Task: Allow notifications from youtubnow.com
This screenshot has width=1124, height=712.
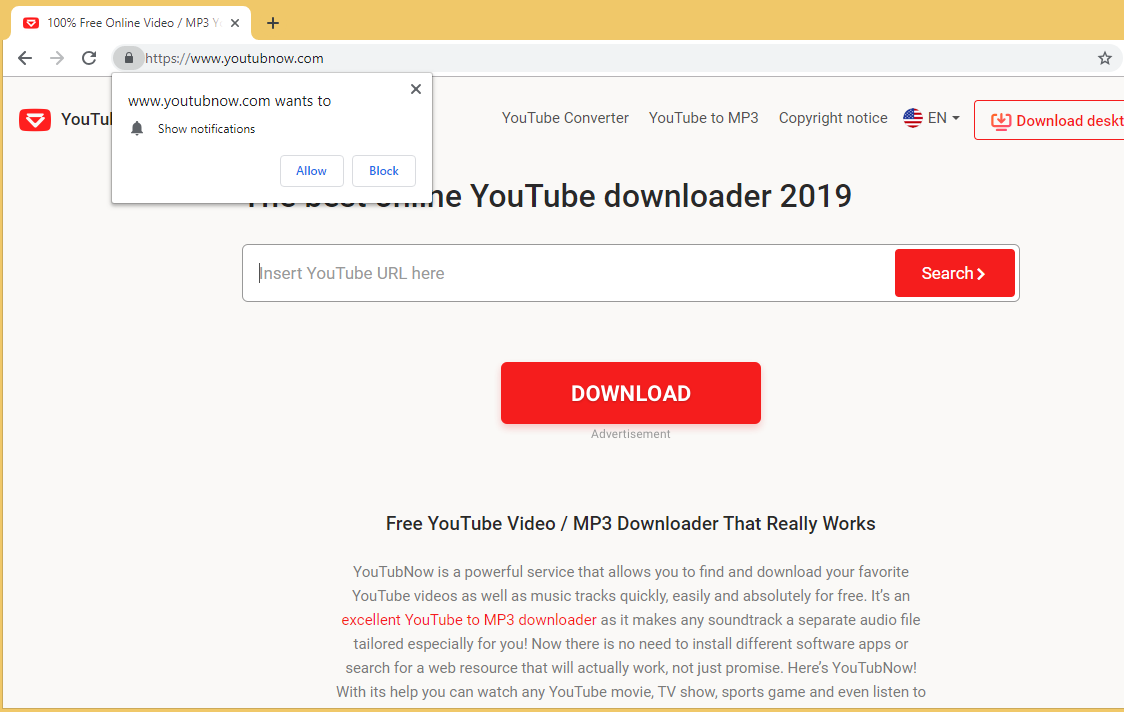Action: click(x=311, y=171)
